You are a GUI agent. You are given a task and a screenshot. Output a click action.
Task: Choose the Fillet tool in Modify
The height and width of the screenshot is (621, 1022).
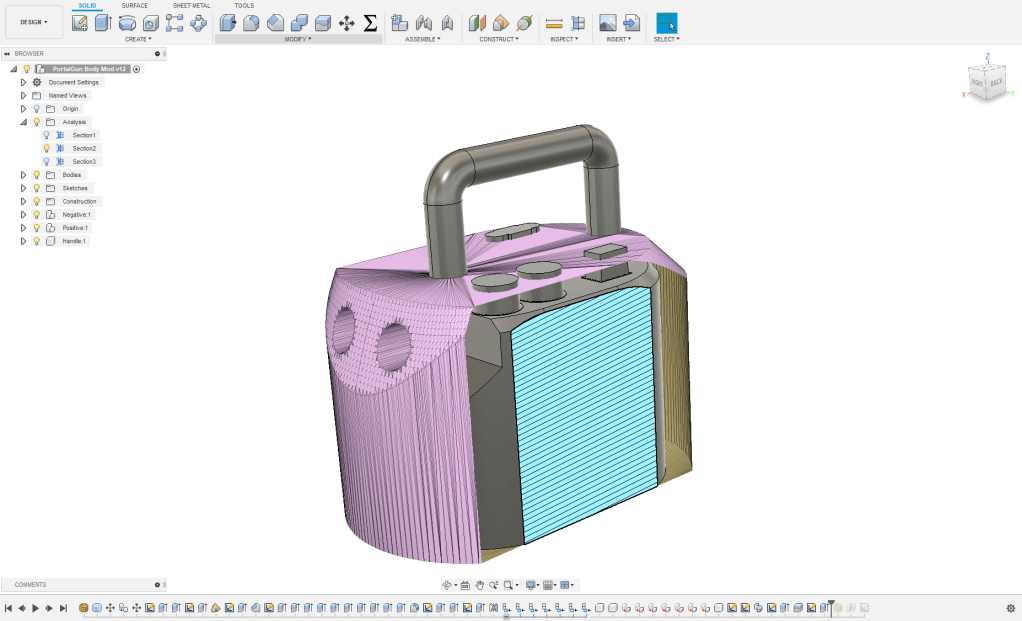(251, 23)
